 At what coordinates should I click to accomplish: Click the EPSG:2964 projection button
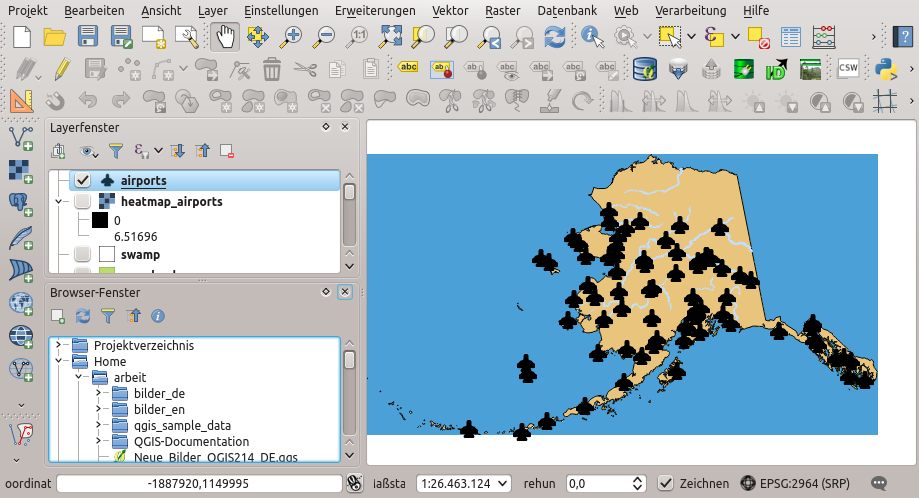click(796, 483)
